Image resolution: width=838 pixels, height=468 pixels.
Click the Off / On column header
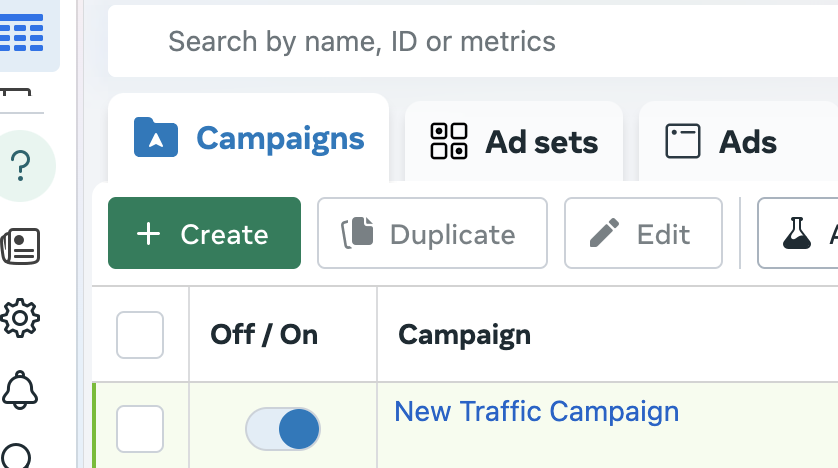[264, 334]
